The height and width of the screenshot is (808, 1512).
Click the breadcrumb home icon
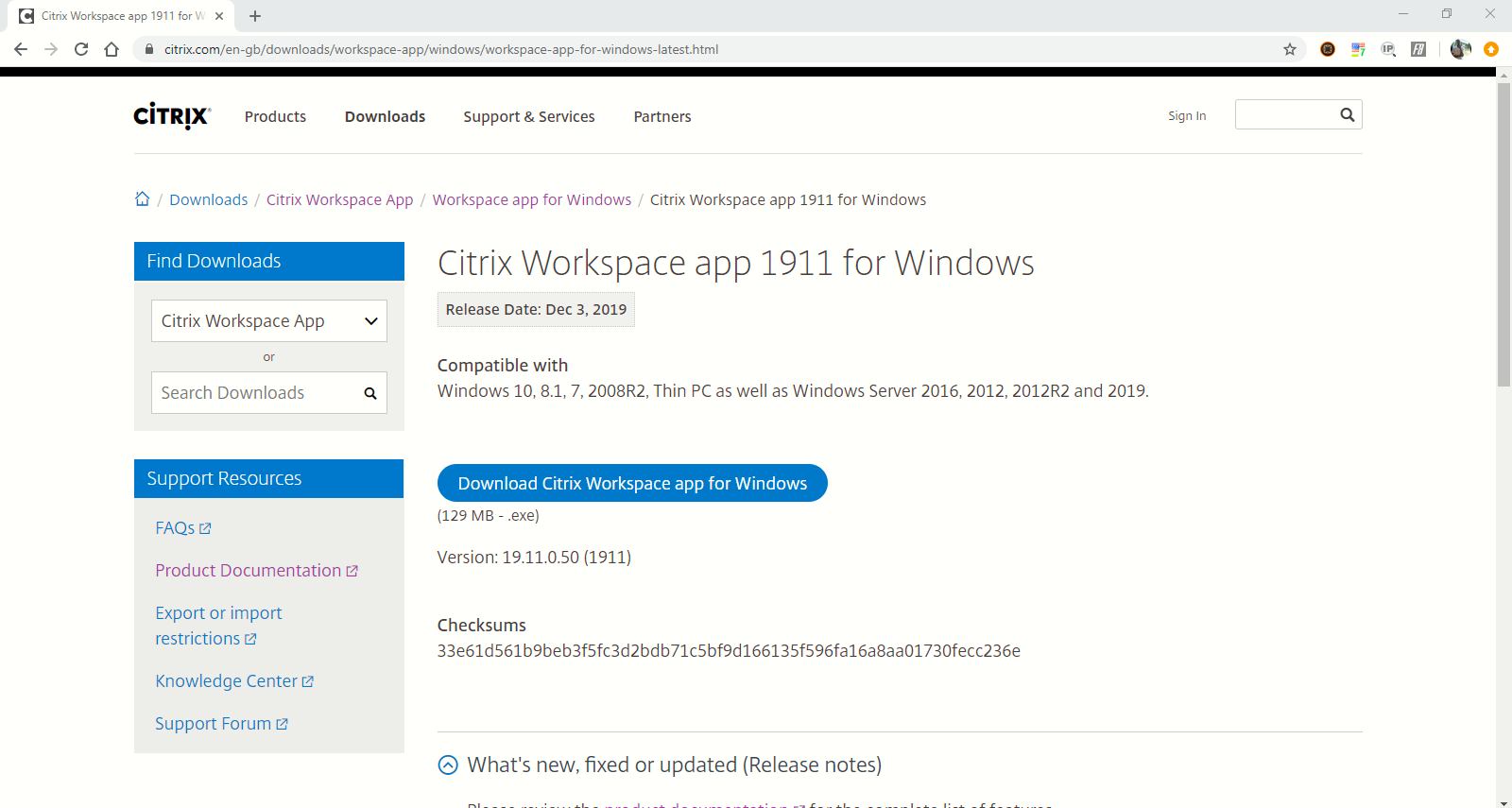[x=143, y=198]
